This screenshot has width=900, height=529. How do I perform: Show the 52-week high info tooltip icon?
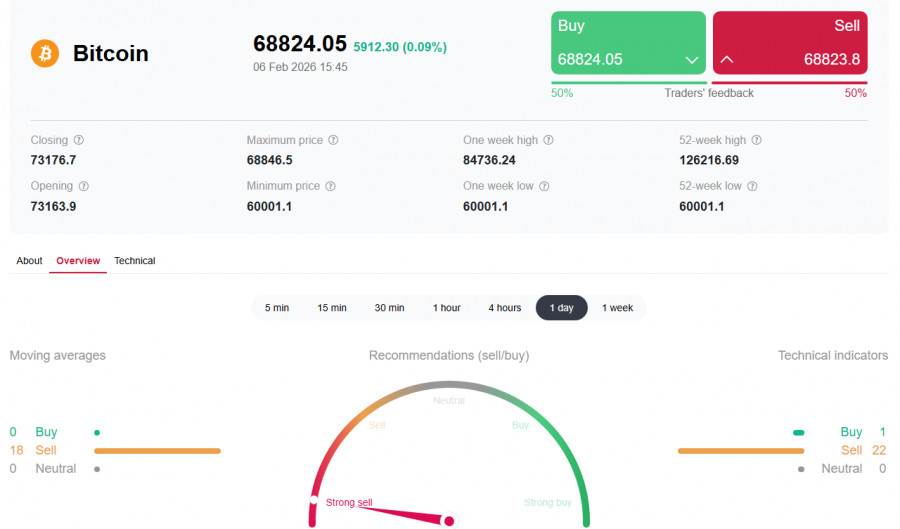(x=757, y=141)
